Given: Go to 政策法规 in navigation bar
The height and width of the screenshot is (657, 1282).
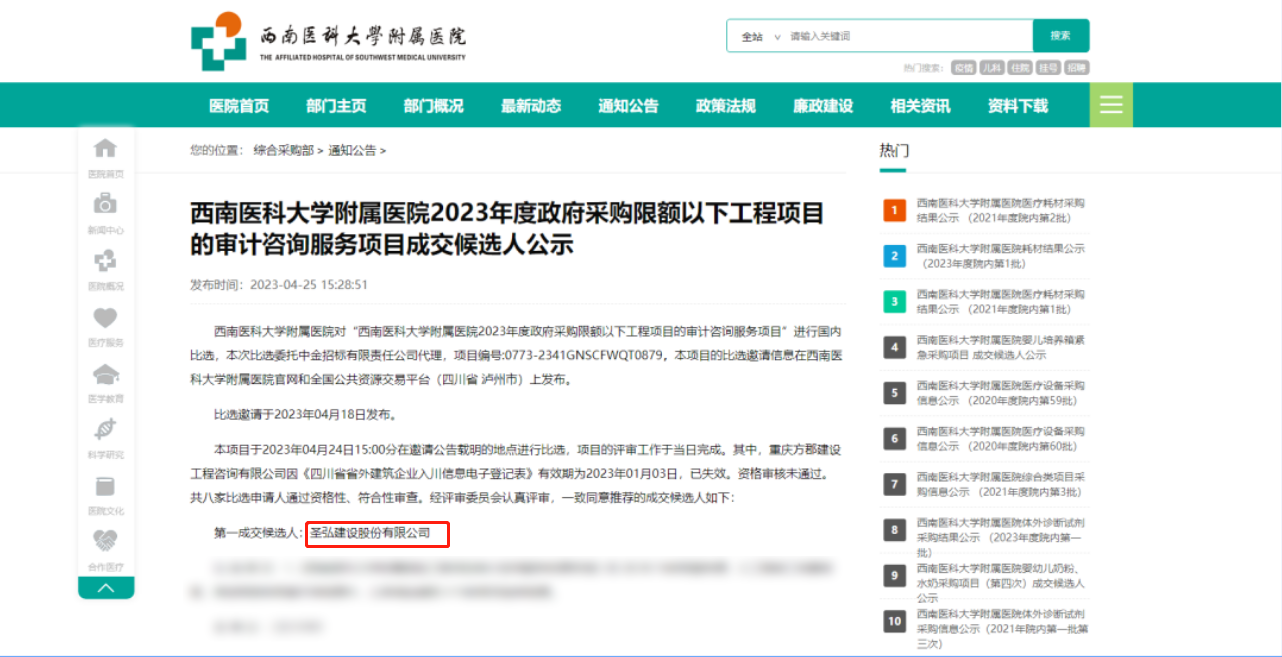Looking at the screenshot, I should point(725,106).
